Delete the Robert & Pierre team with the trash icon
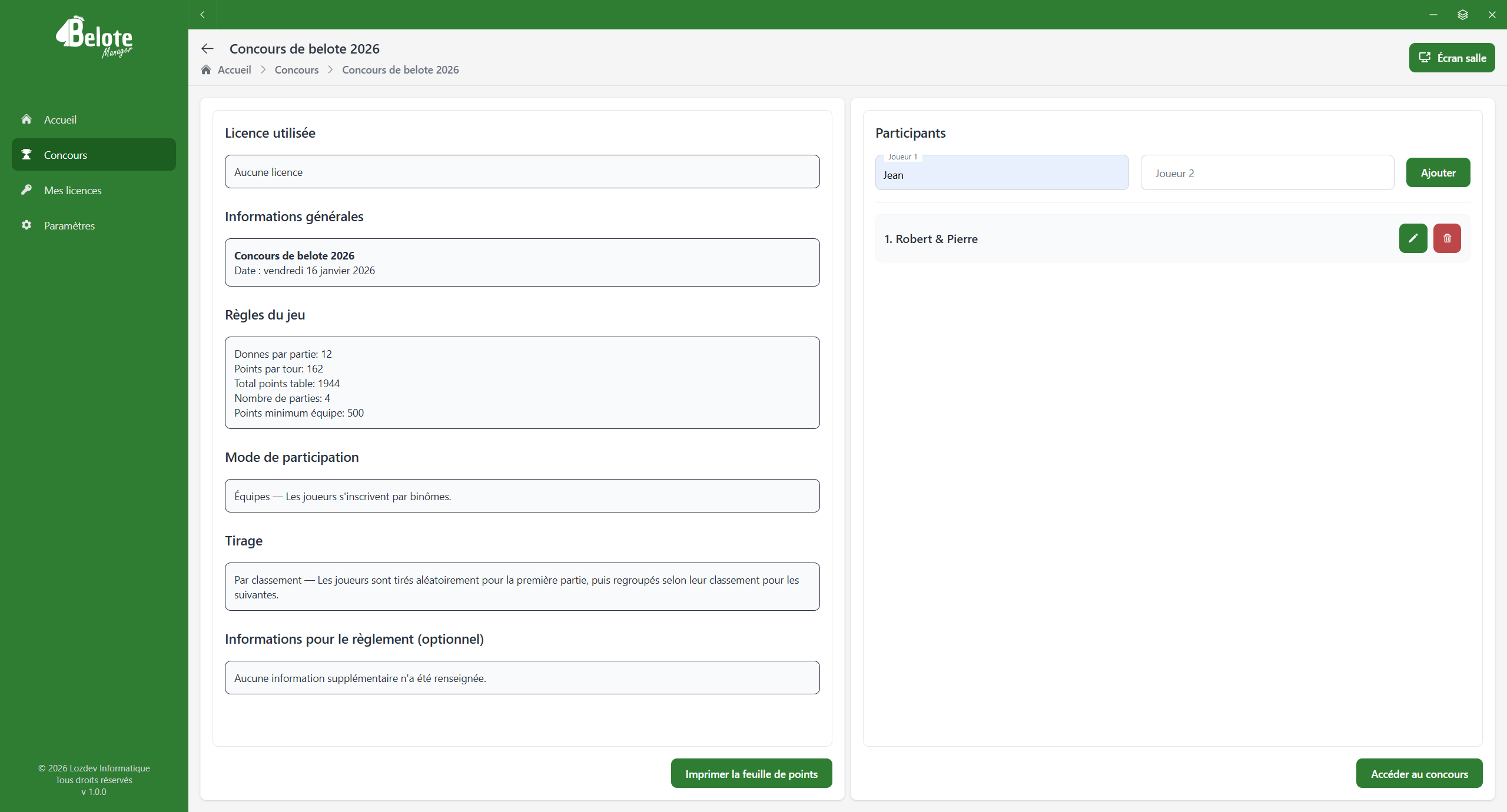Viewport: 1507px width, 812px height. [1447, 238]
